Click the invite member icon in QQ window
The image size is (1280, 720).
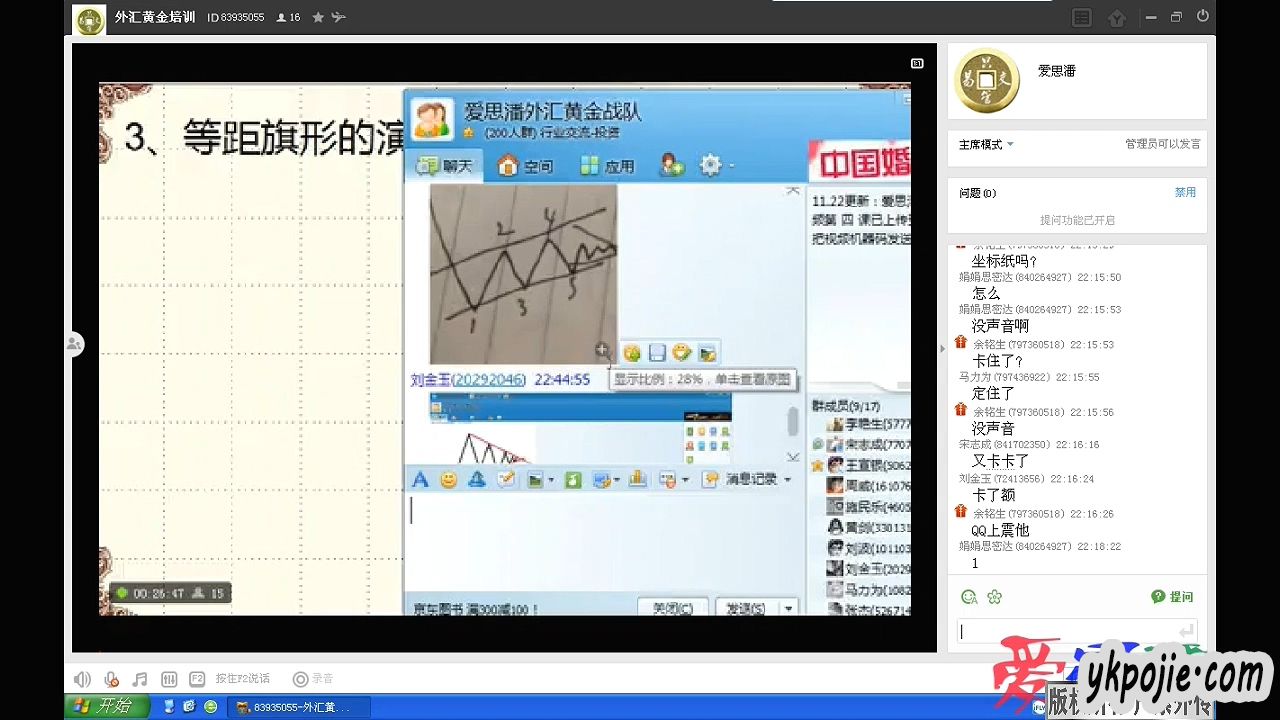(672, 165)
